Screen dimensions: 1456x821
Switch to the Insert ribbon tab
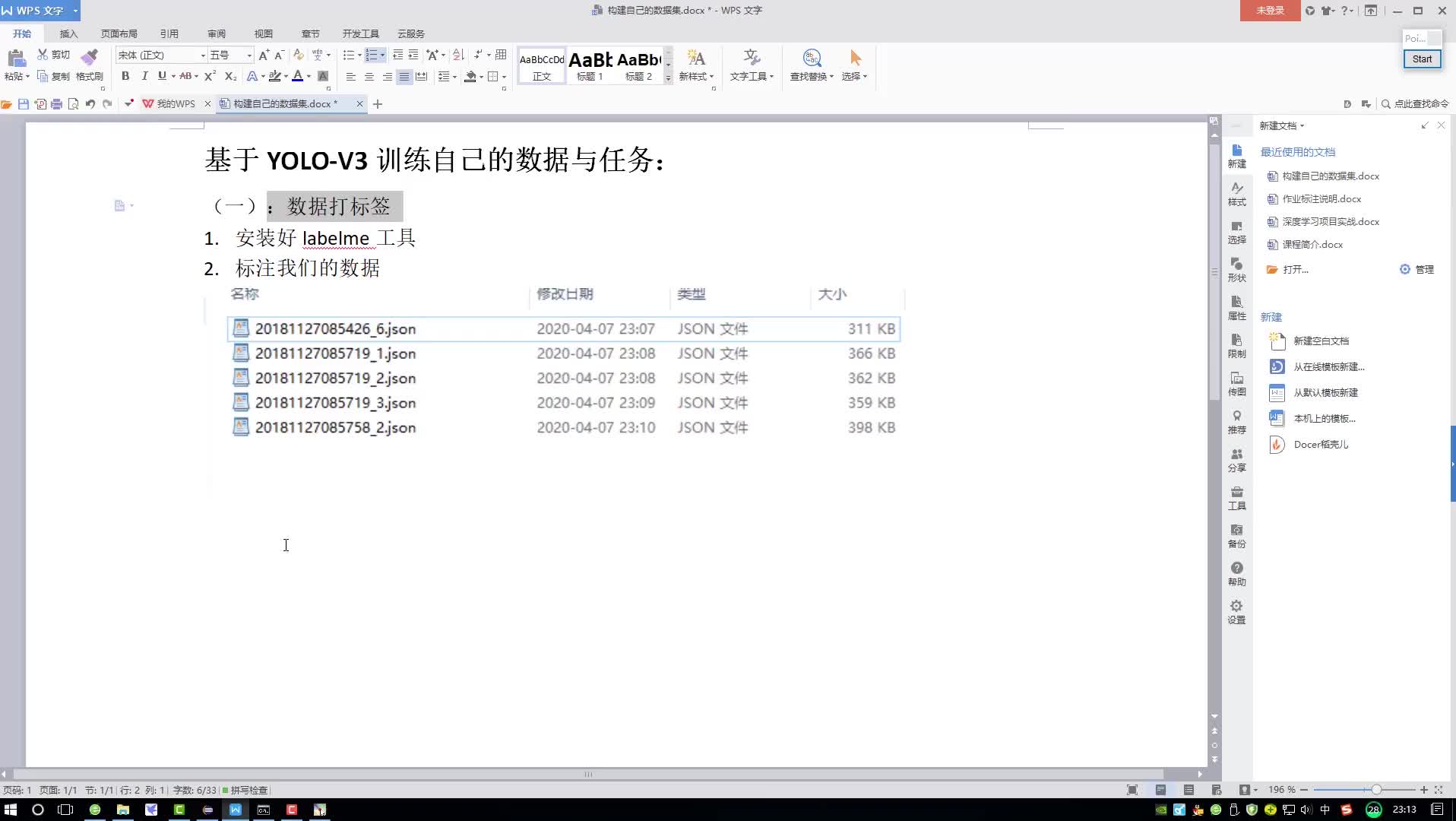point(69,33)
